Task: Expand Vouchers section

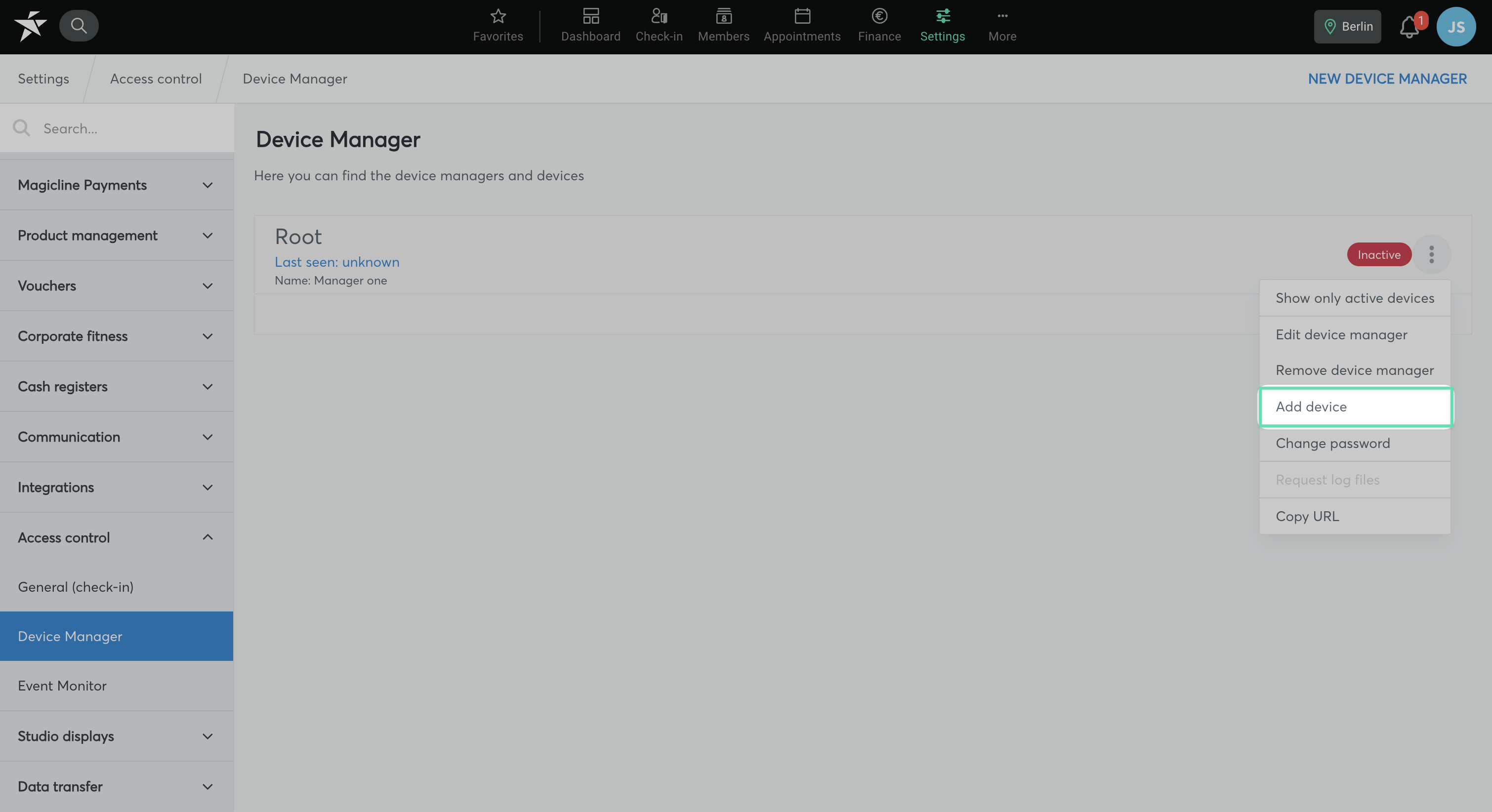Action: tap(117, 285)
